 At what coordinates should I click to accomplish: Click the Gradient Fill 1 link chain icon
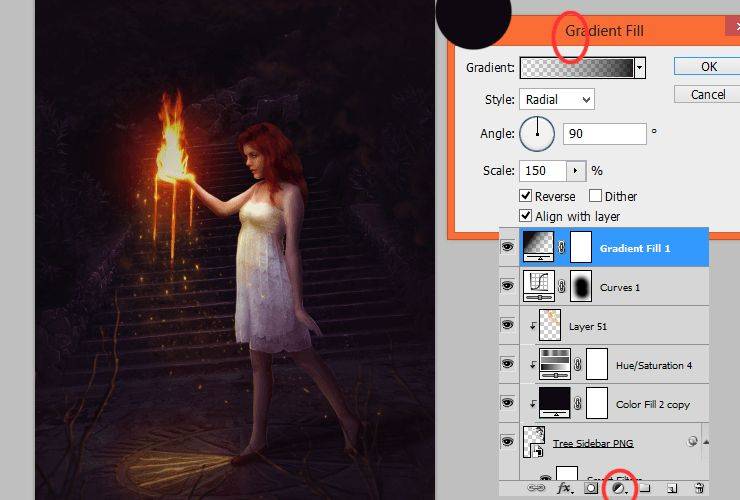pos(562,247)
